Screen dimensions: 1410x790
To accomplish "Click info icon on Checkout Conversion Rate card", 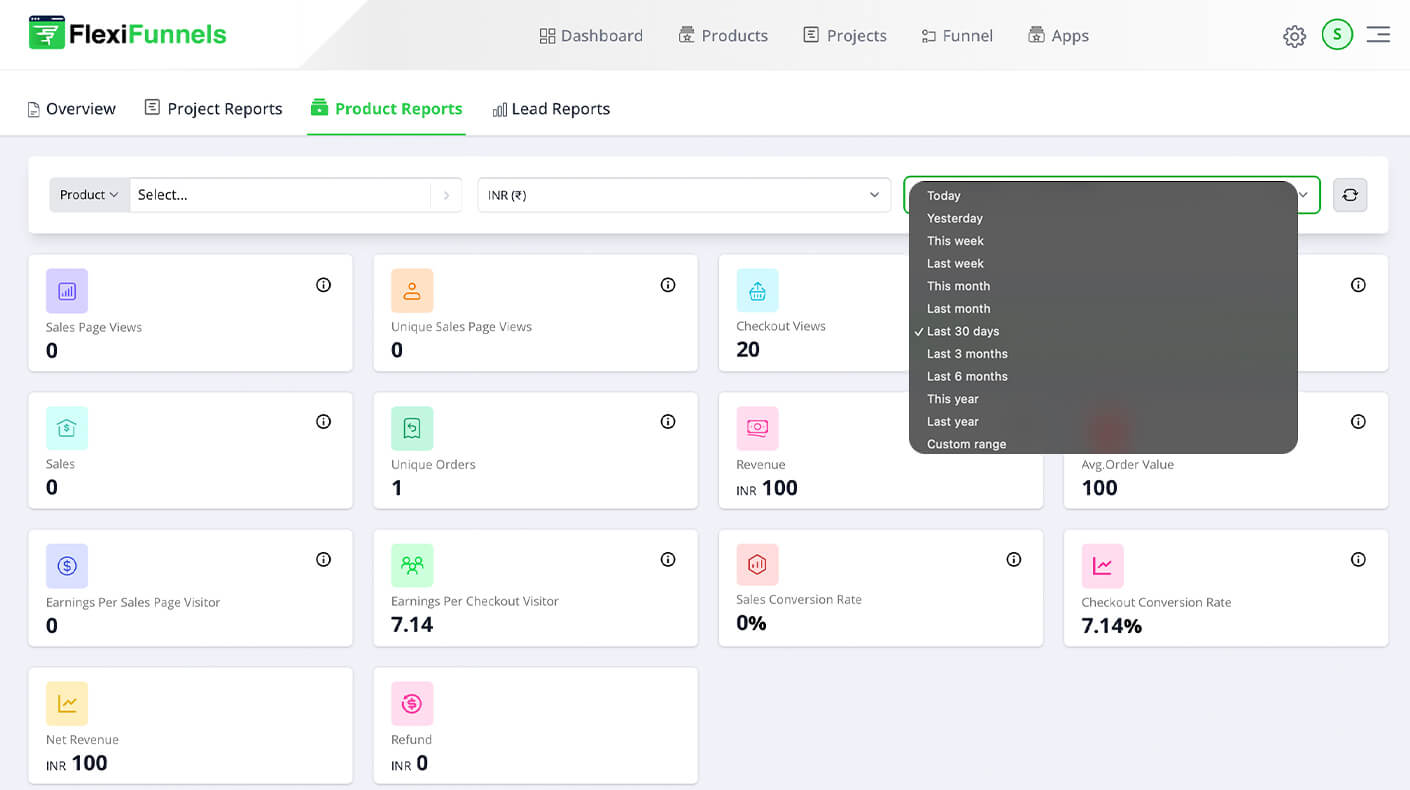I will (x=1358, y=560).
